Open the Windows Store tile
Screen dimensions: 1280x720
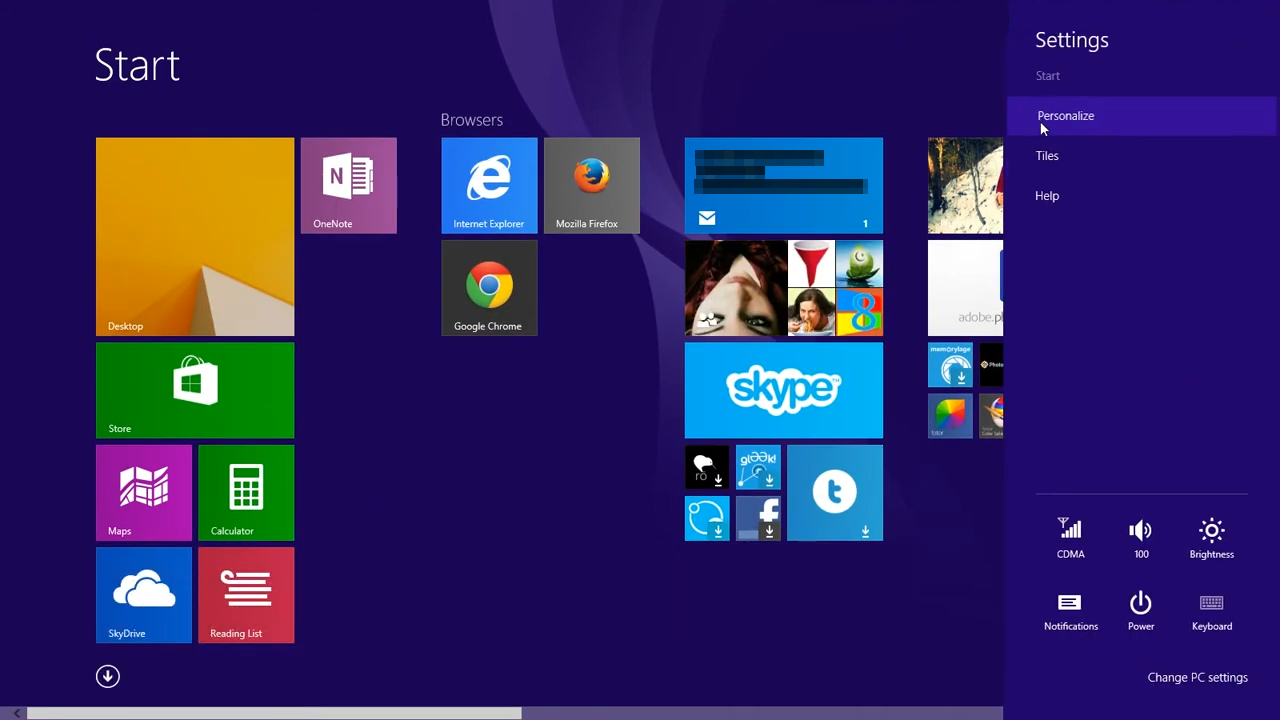(195, 390)
